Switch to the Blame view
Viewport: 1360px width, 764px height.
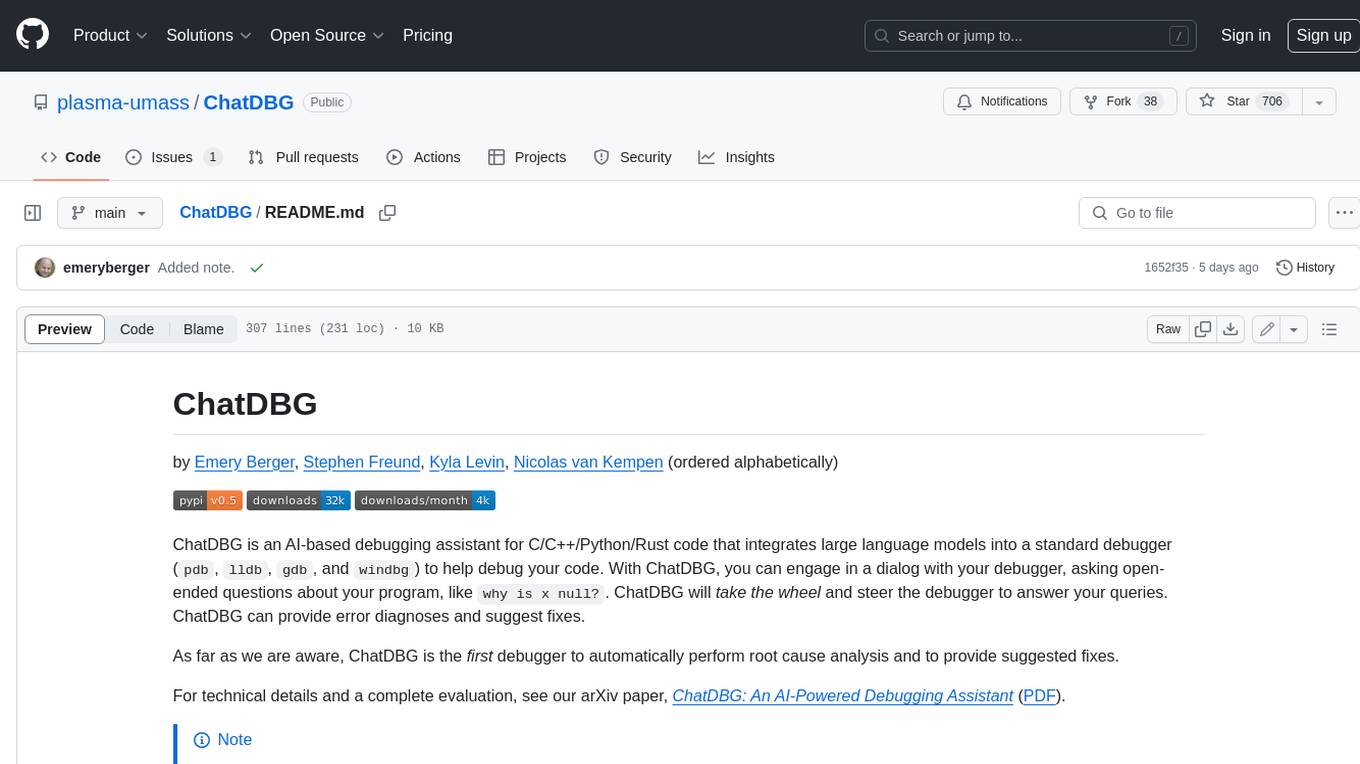pos(203,329)
